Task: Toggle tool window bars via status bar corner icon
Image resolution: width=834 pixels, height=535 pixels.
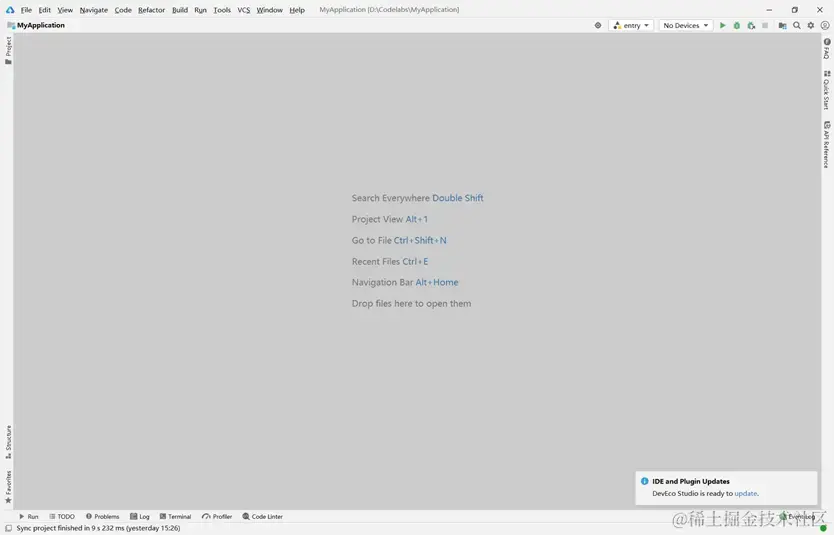Action: point(9,528)
